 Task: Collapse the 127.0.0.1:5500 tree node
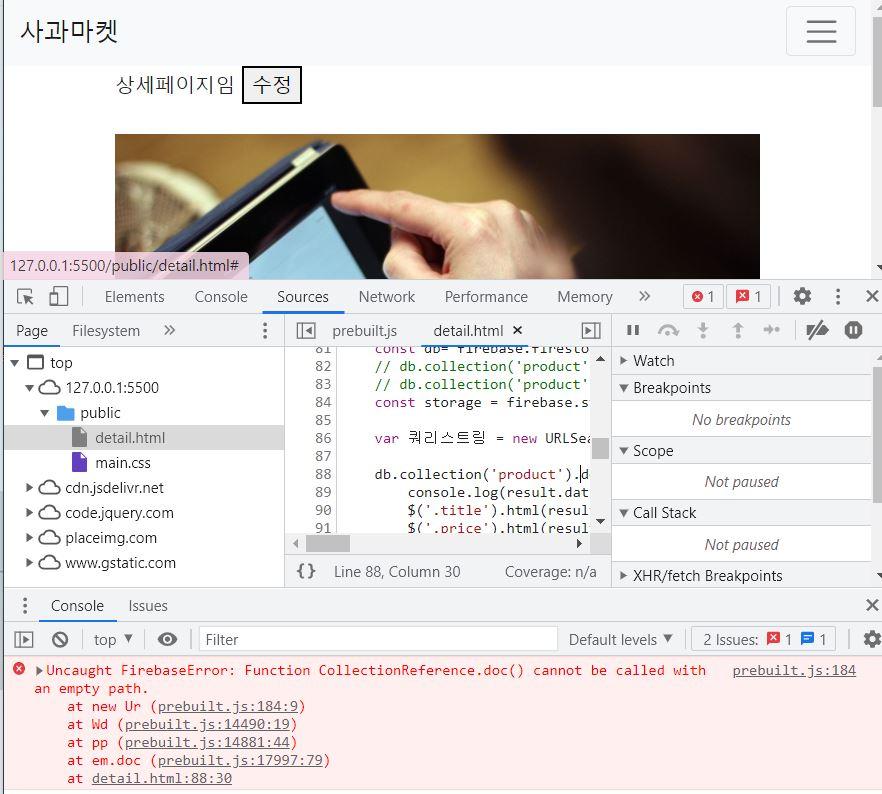(29, 387)
